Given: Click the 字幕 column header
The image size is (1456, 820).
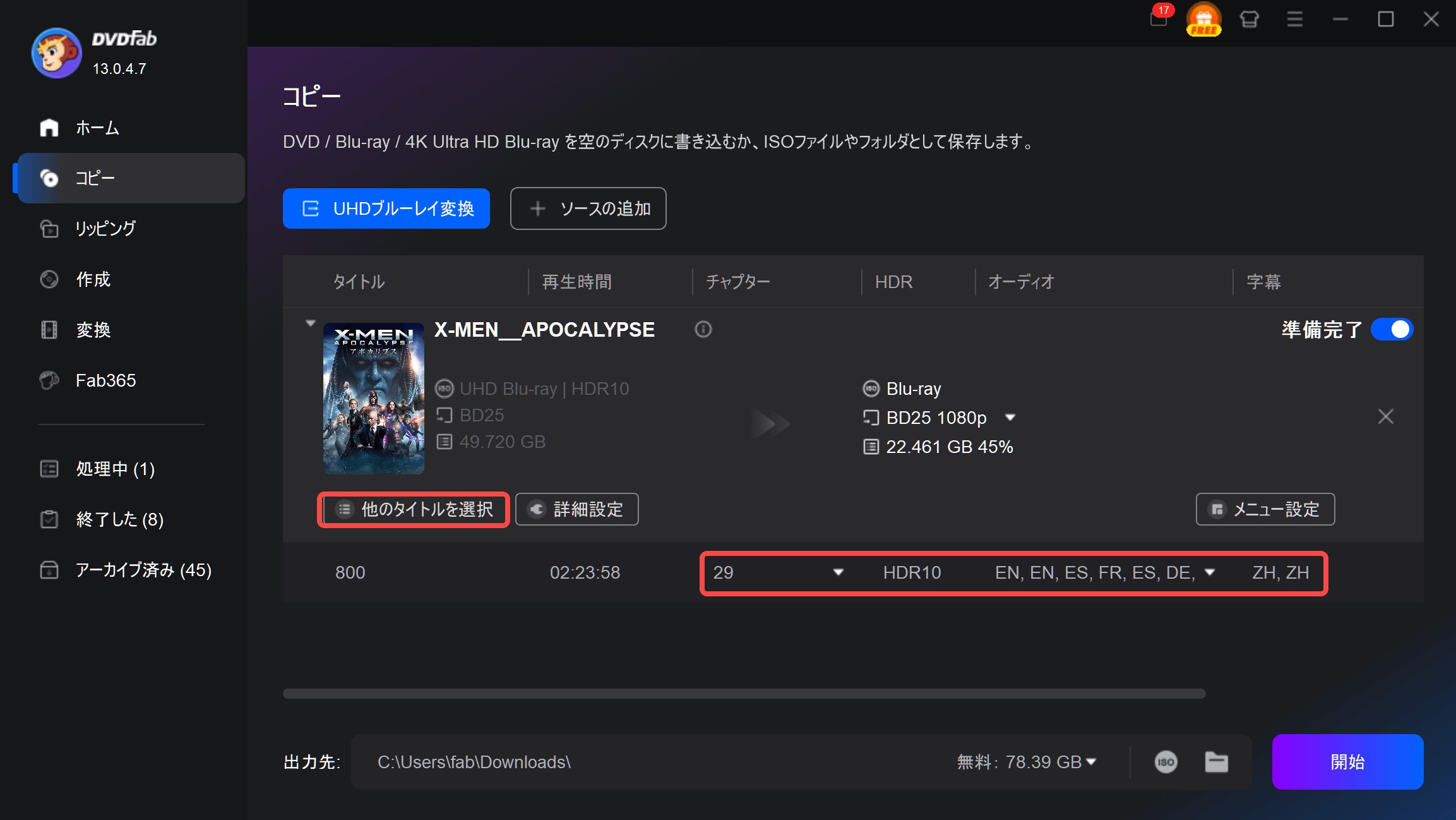Looking at the screenshot, I should 1263,282.
